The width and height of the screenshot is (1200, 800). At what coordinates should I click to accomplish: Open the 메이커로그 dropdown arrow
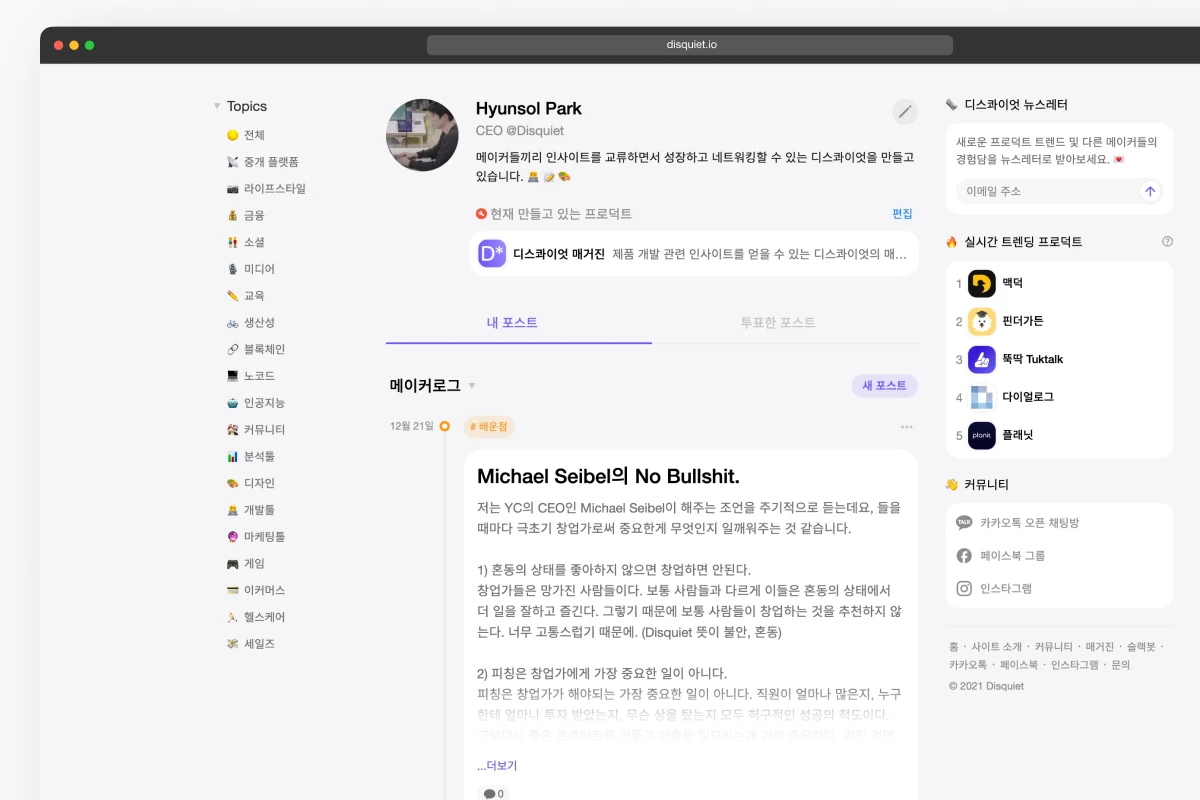pos(472,386)
